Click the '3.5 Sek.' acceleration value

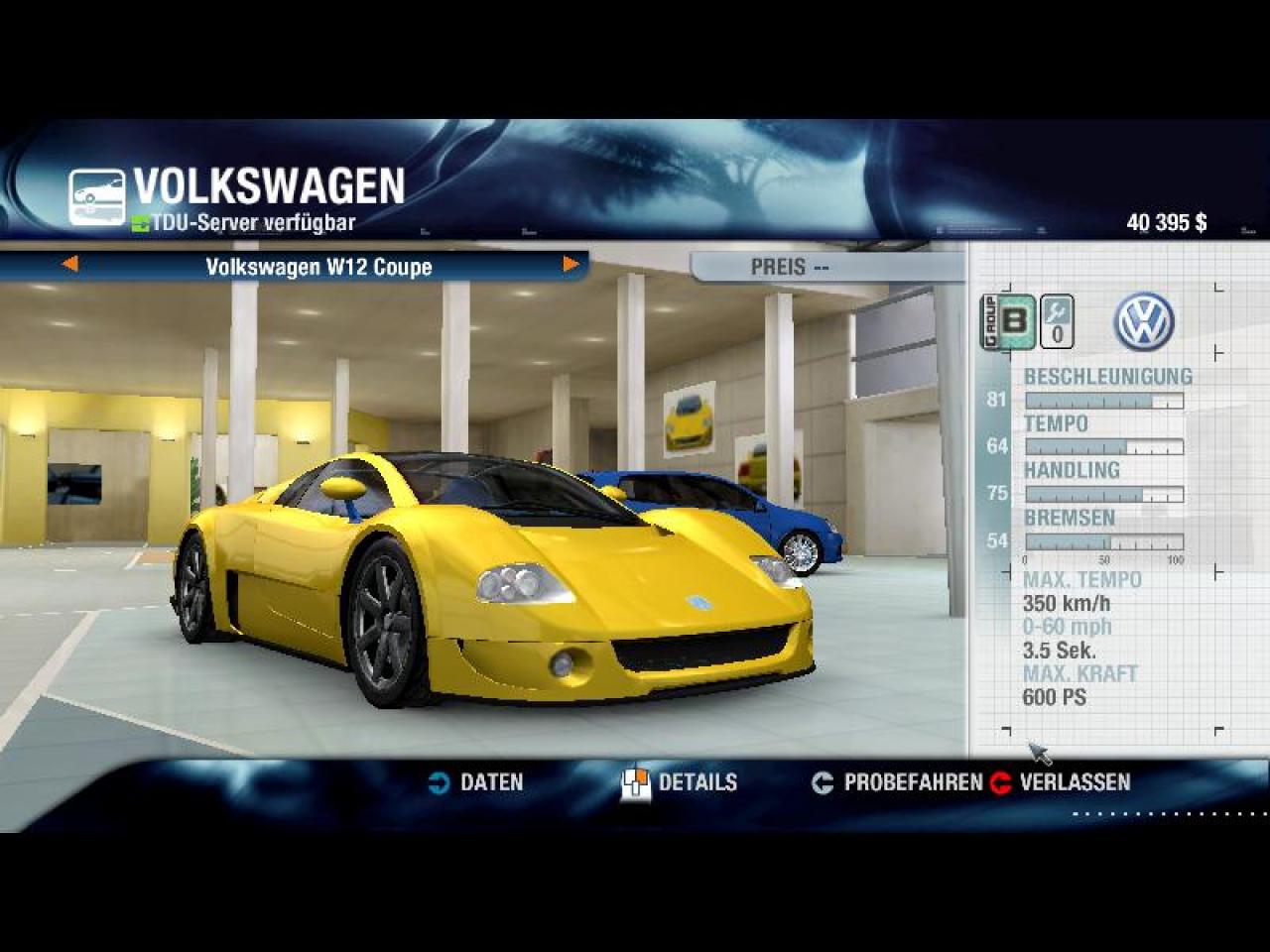pos(1060,651)
